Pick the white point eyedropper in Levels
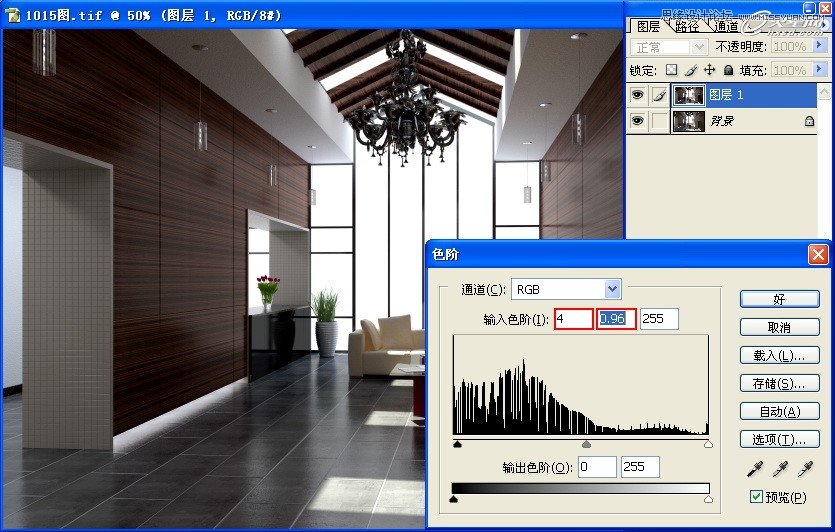 click(805, 469)
